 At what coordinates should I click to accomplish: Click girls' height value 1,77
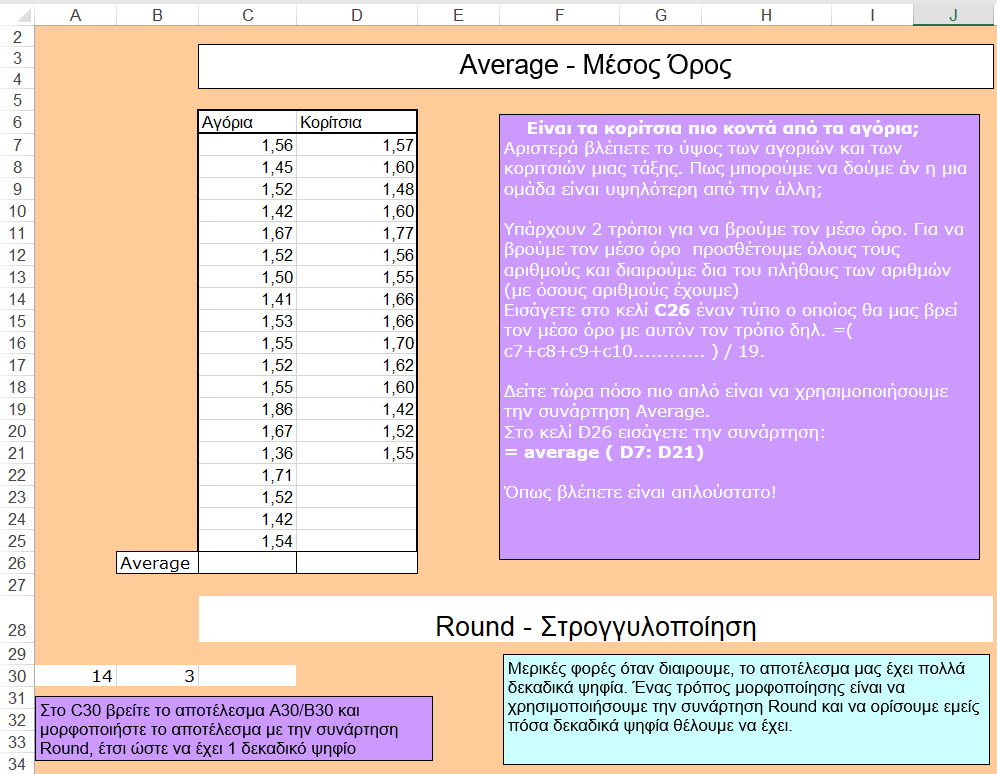click(x=357, y=233)
